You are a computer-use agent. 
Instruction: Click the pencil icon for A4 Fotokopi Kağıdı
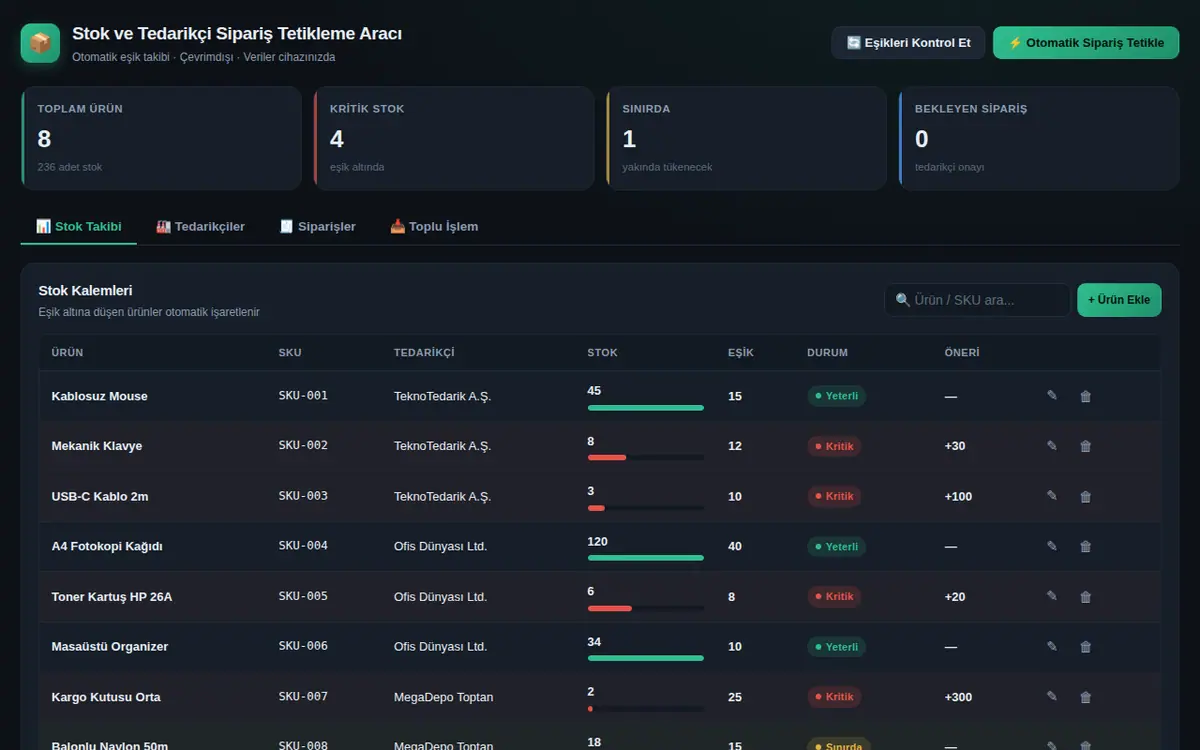point(1052,546)
